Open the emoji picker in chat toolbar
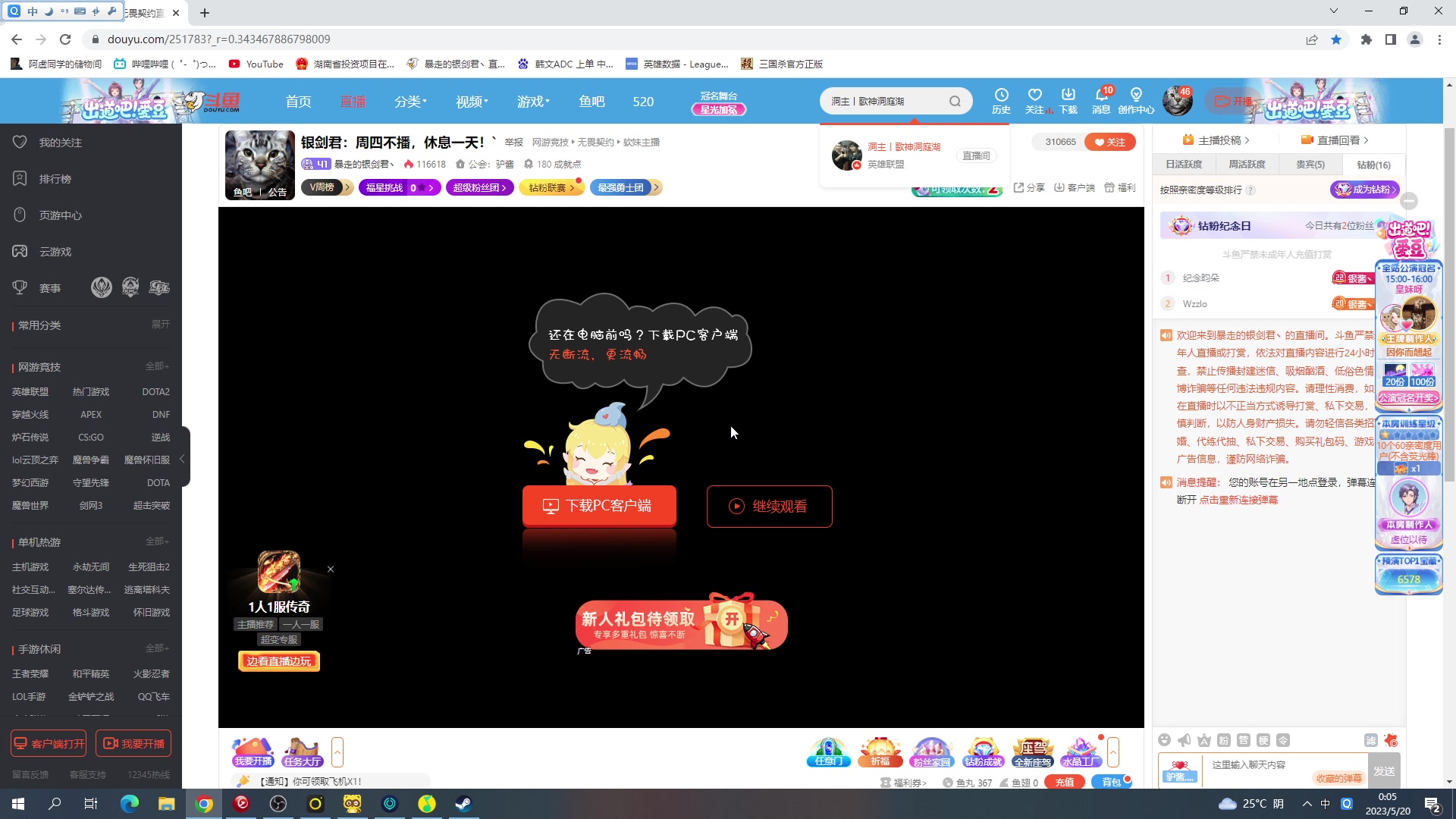1456x819 pixels. (x=1165, y=739)
